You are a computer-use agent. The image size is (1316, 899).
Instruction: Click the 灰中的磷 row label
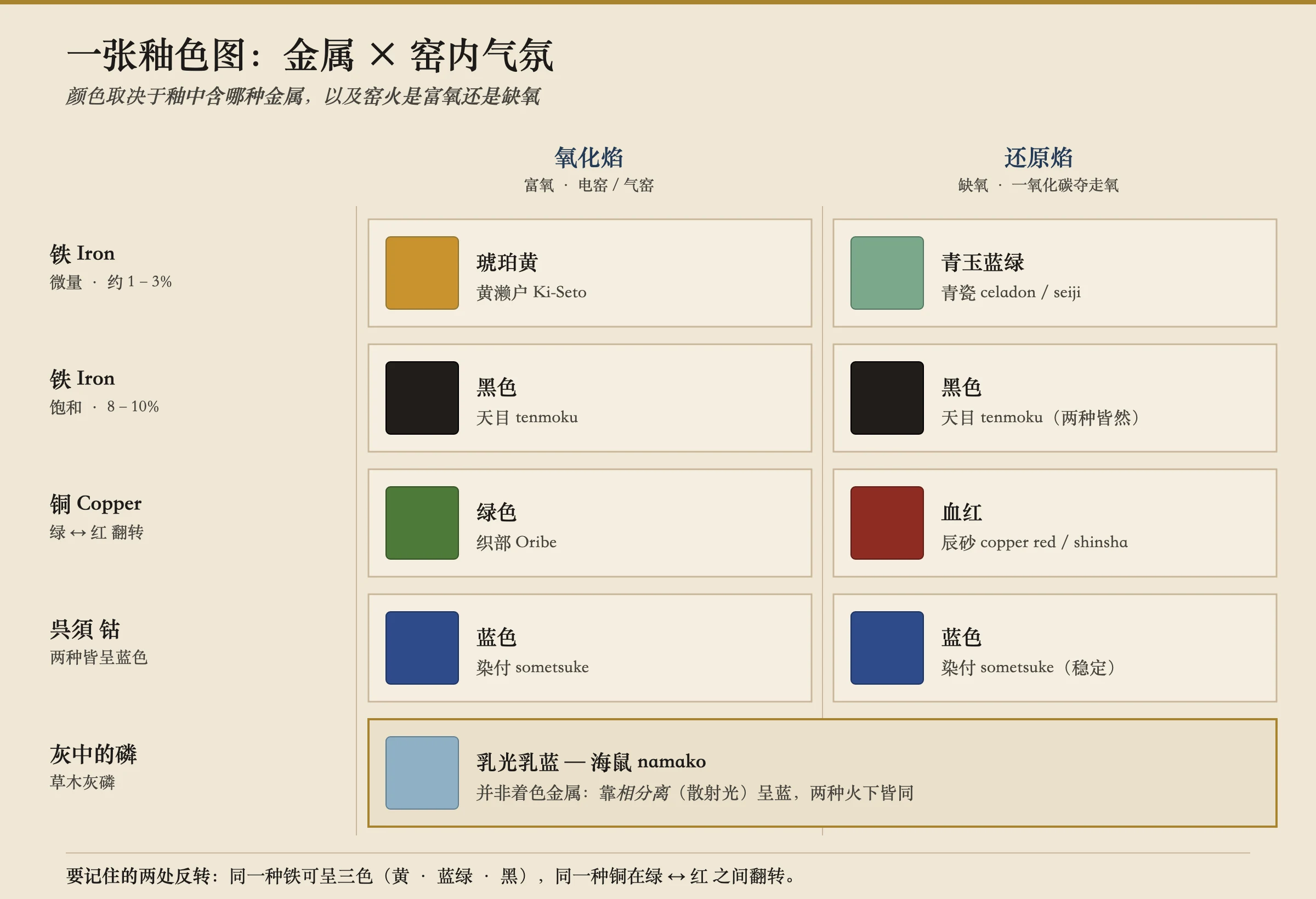point(93,754)
